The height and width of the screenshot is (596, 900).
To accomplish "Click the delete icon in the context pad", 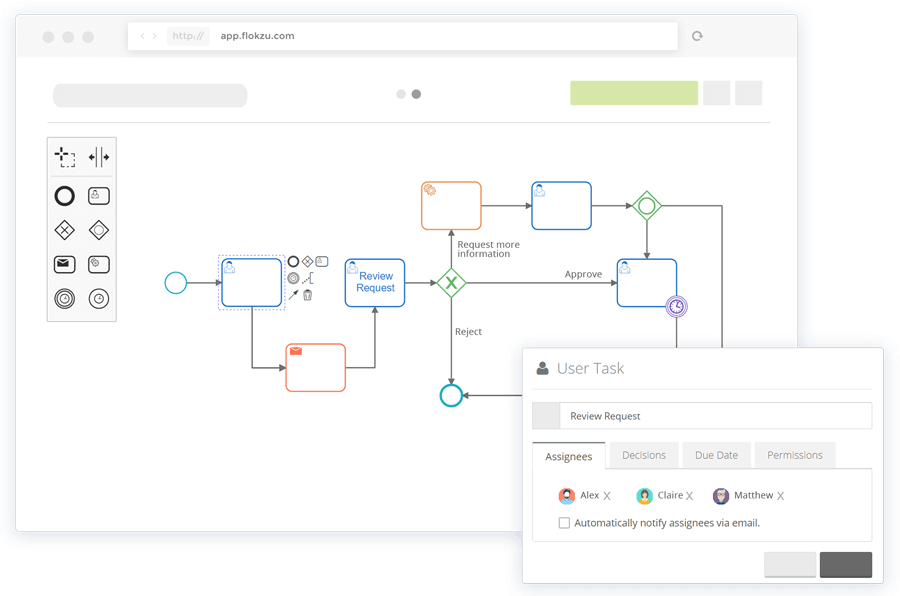I will pos(307,294).
